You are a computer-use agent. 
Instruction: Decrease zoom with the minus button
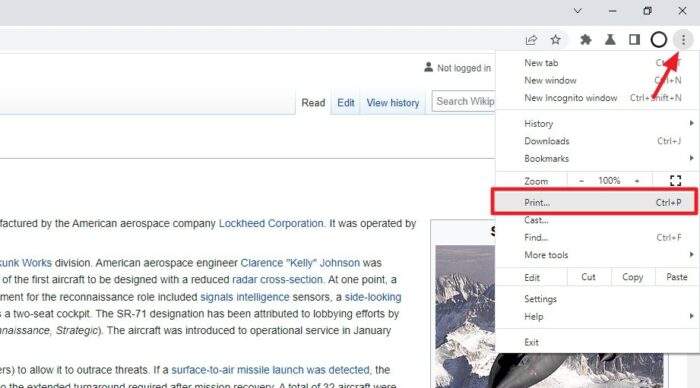(581, 181)
